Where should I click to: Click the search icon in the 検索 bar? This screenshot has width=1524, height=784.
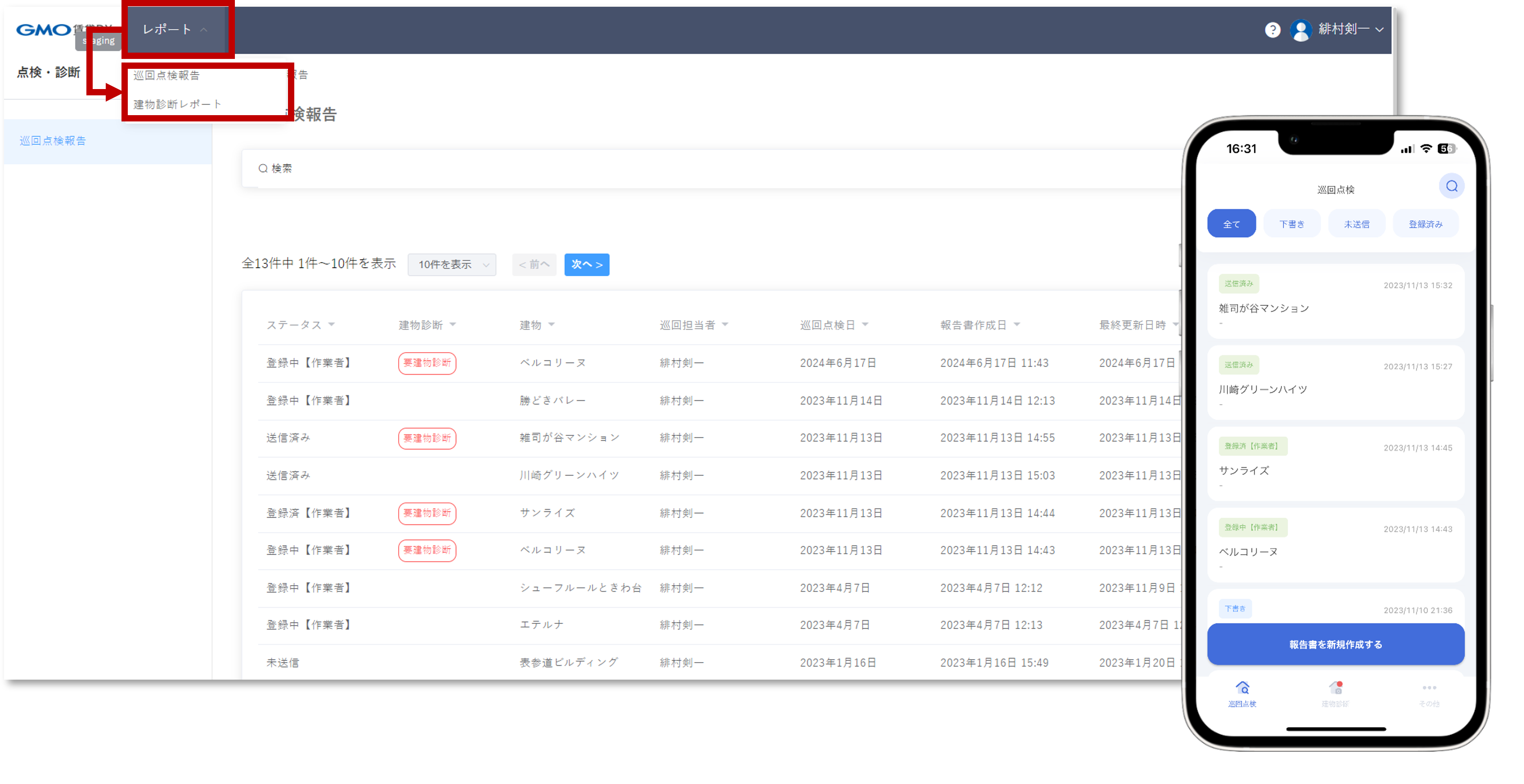(263, 169)
